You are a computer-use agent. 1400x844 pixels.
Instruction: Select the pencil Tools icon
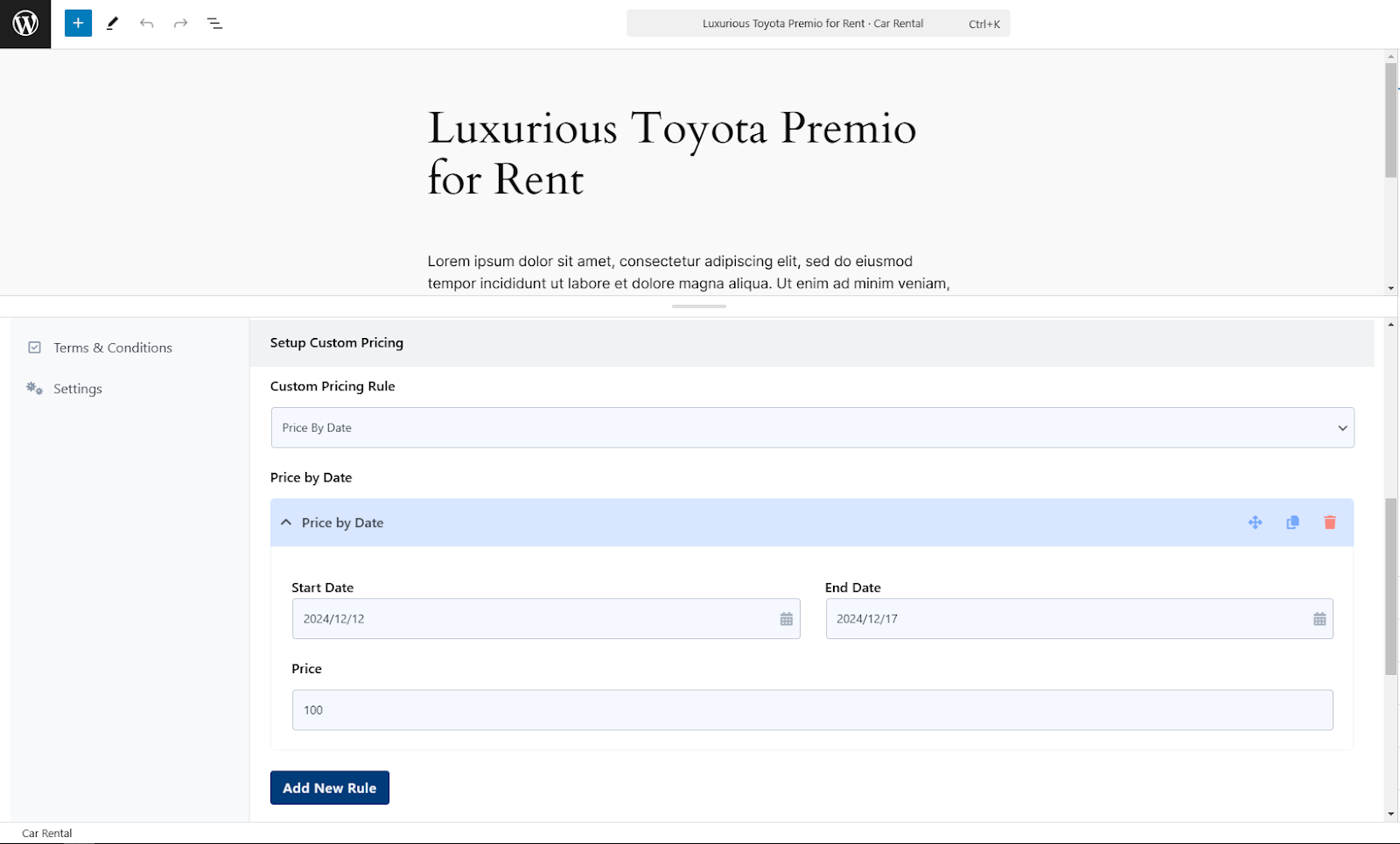pyautogui.click(x=112, y=24)
